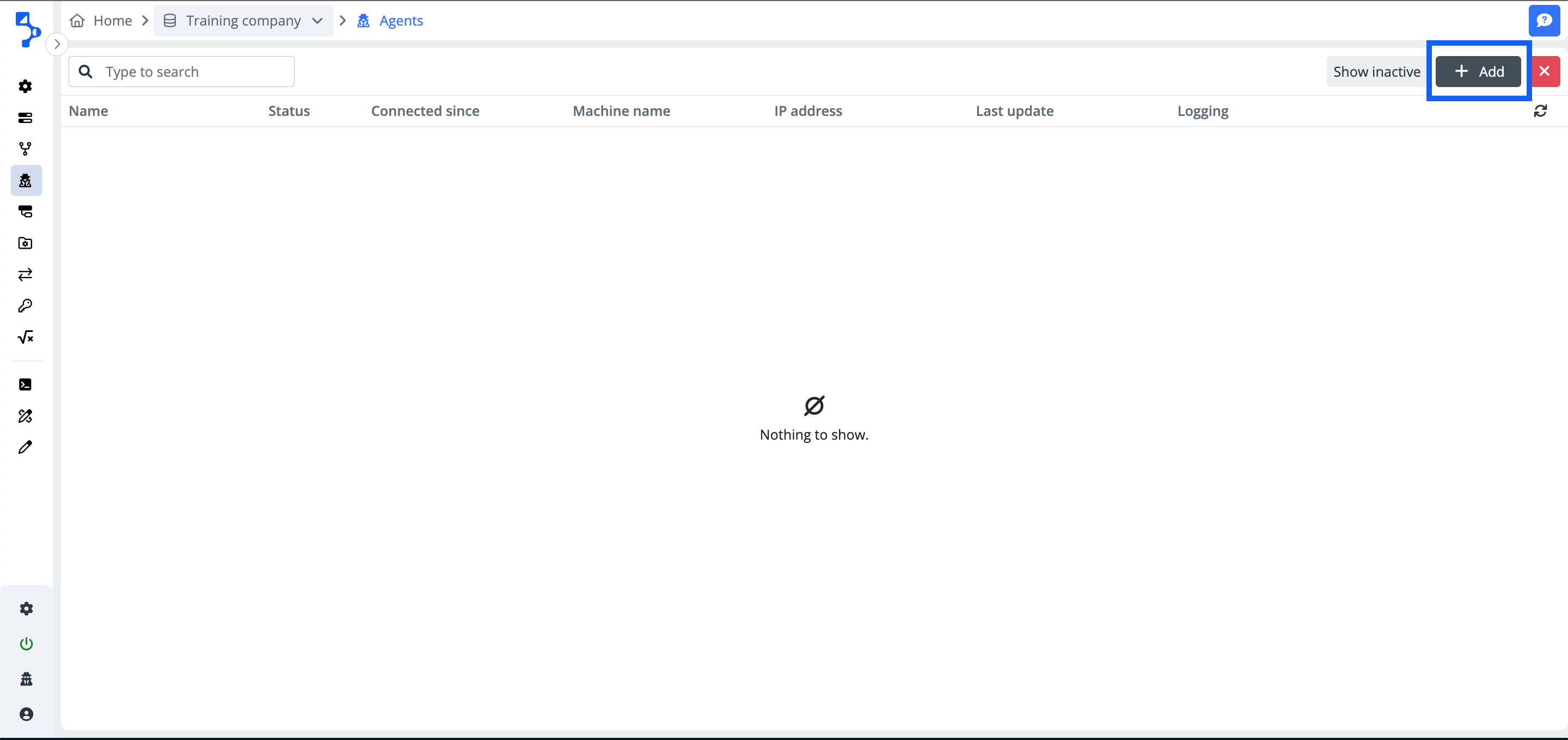Screen dimensions: 1568x740
Task: Click the Agents breadcrumb link
Action: click(x=401, y=21)
